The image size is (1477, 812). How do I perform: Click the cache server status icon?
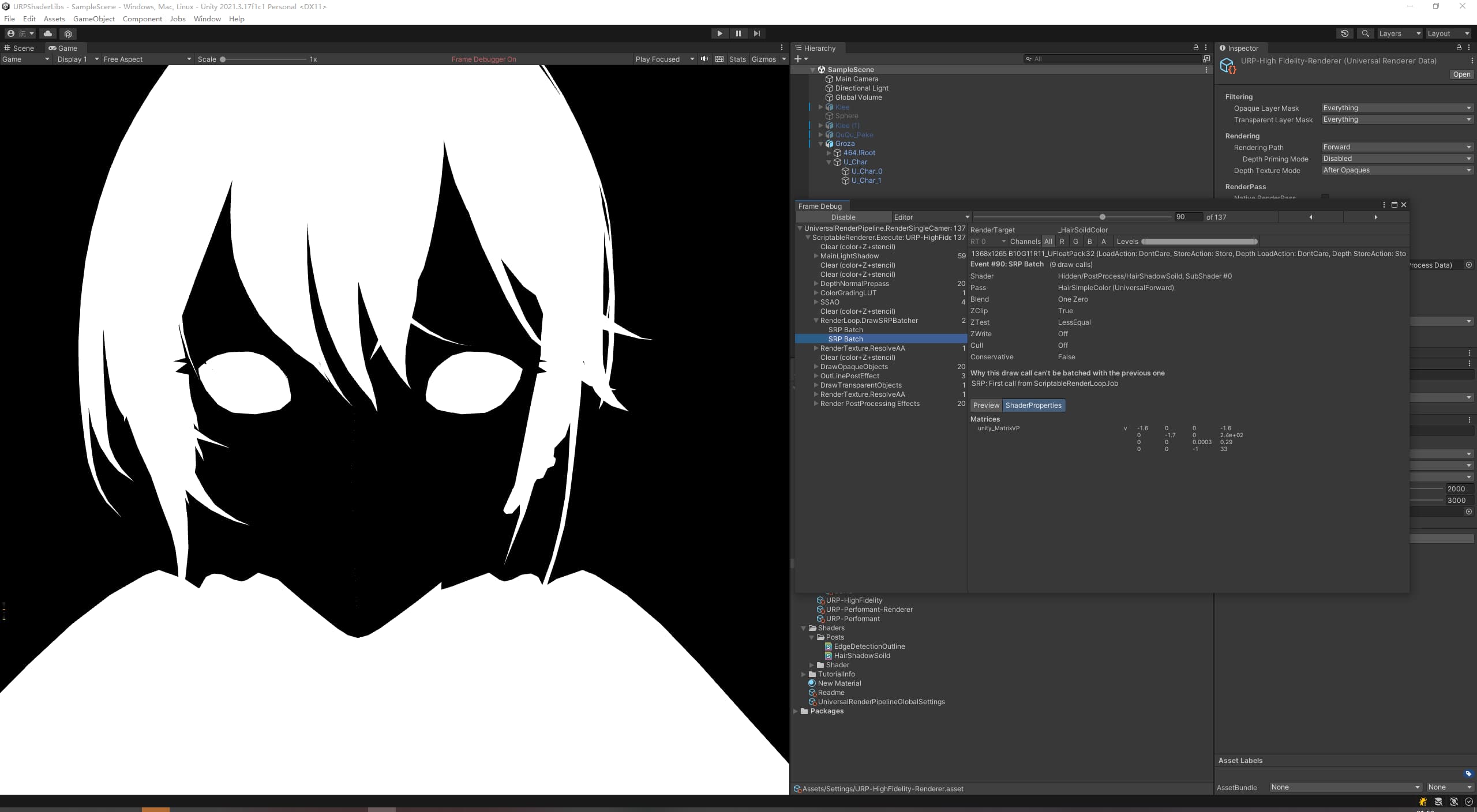coord(1438,802)
